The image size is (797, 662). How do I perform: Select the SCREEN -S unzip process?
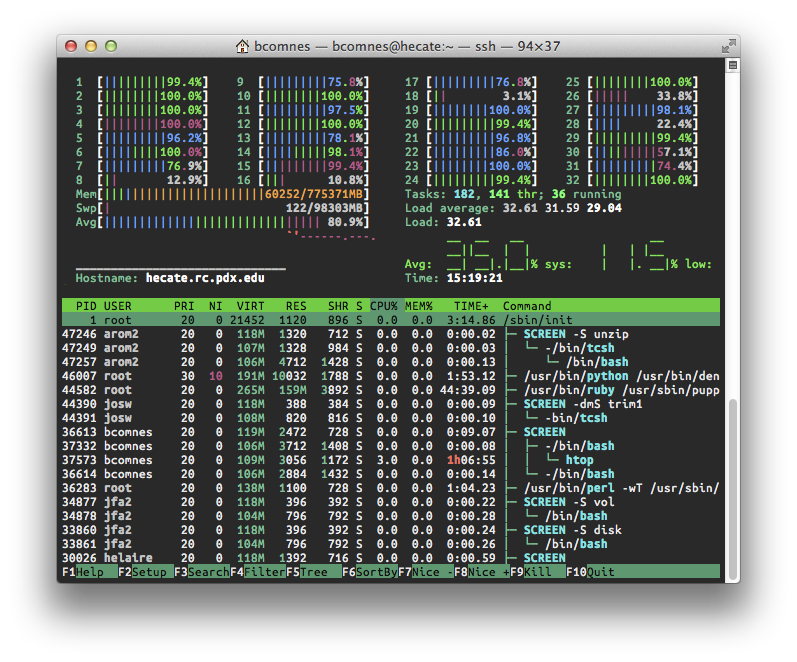[x=391, y=334]
